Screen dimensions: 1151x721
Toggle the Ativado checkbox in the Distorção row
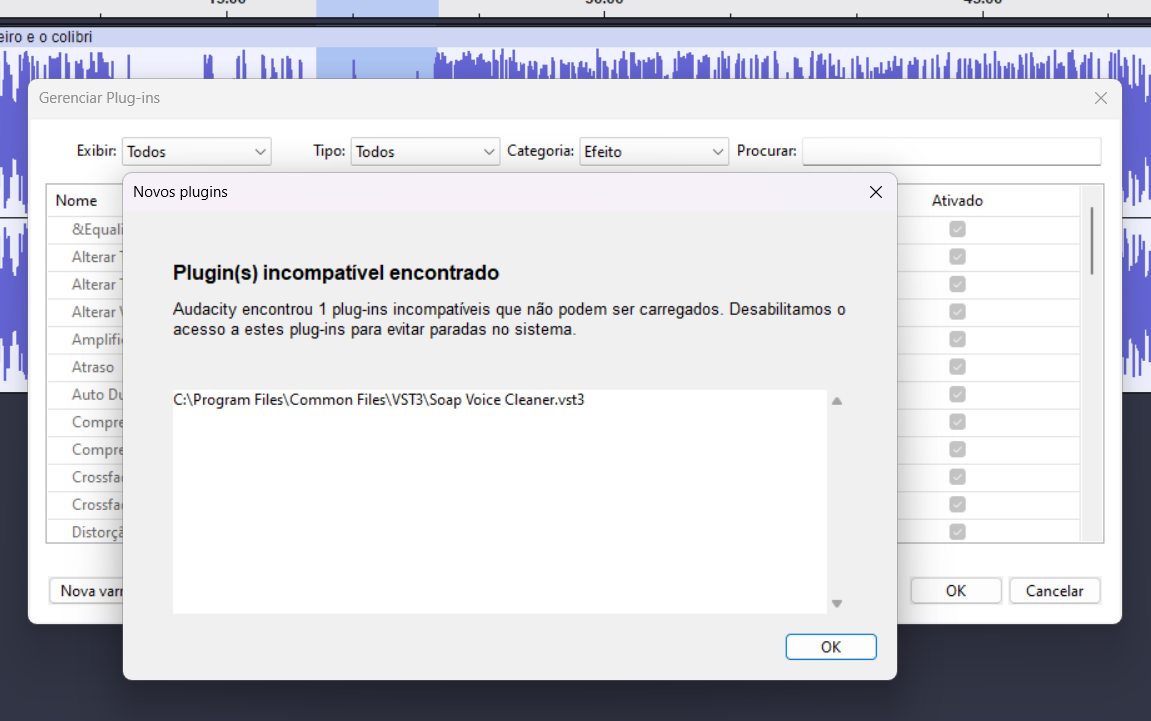coord(957,532)
